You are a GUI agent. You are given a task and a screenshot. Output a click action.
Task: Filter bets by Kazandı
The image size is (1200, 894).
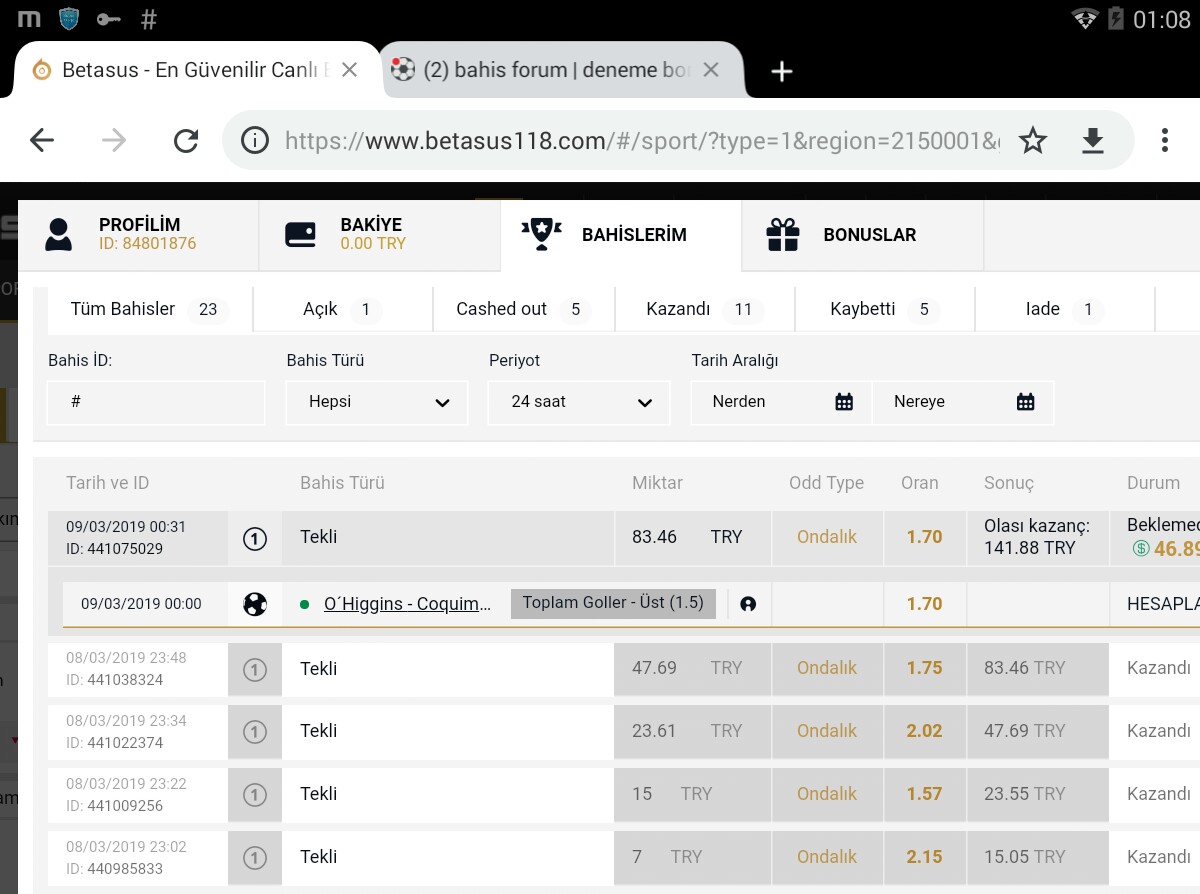tap(704, 309)
